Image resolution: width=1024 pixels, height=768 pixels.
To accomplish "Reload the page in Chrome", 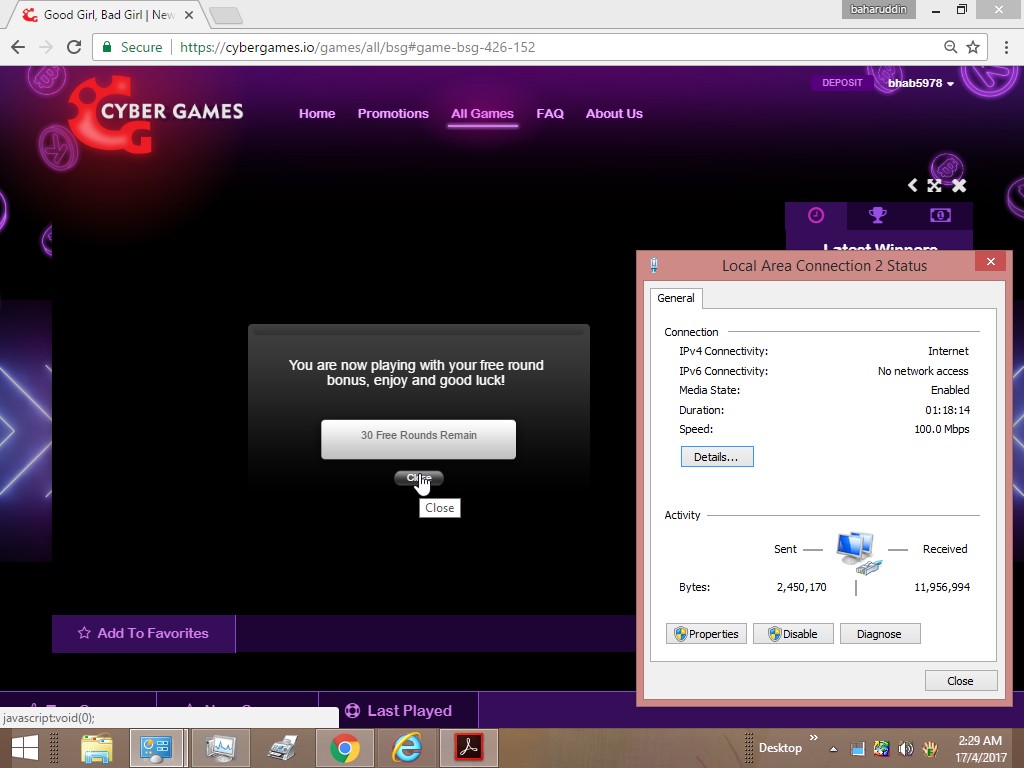I will (73, 47).
